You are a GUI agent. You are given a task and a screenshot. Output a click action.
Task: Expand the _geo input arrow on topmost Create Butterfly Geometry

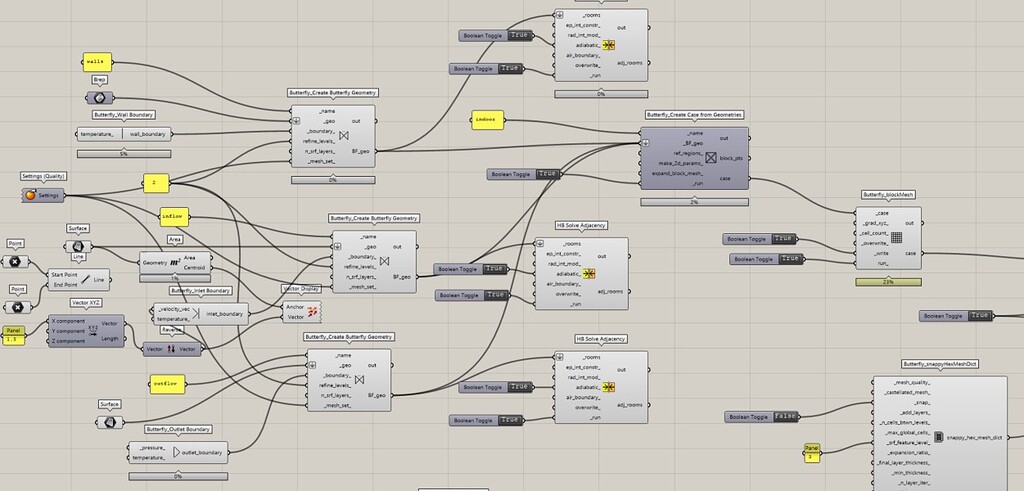(x=296, y=121)
